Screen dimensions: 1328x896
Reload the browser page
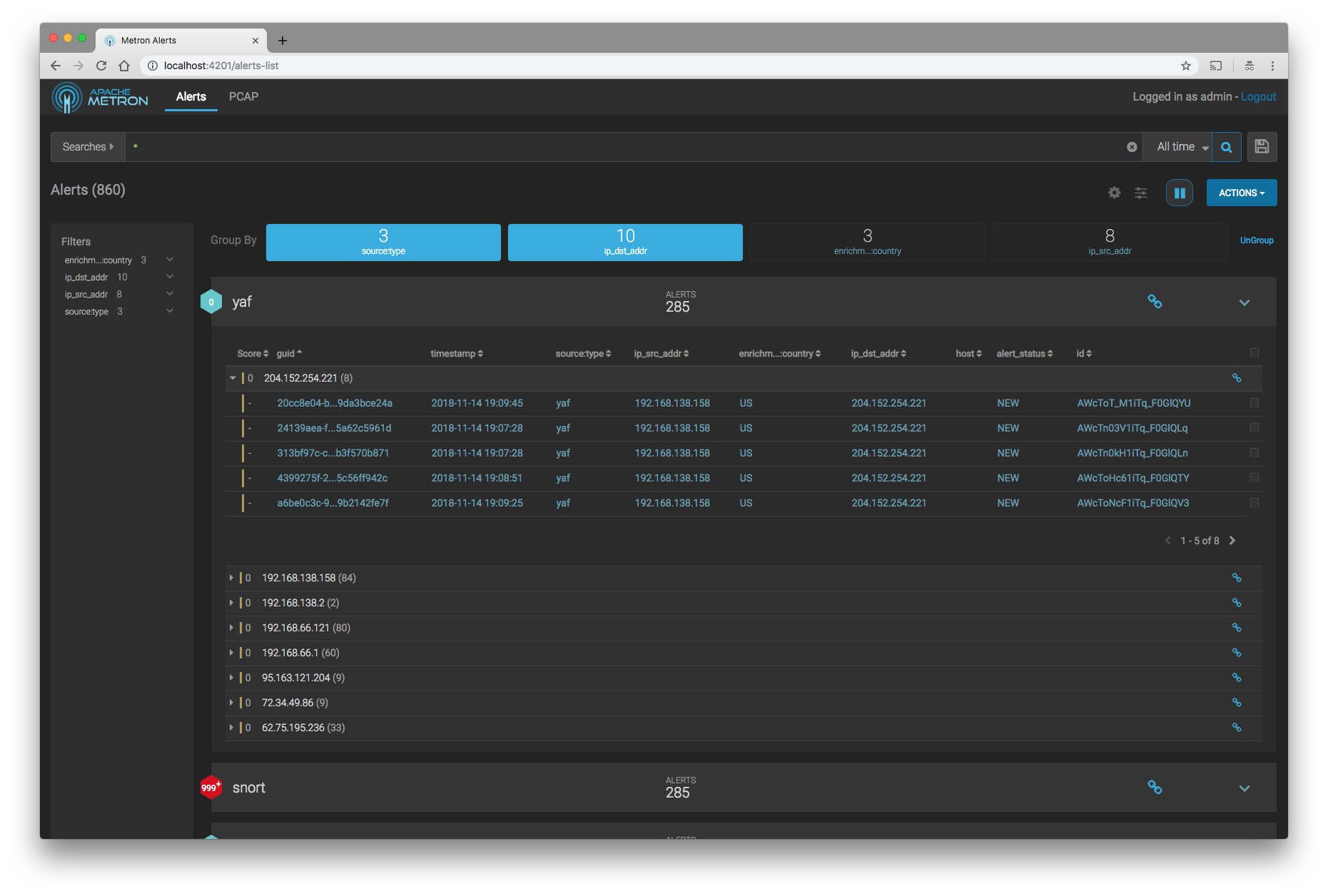(x=101, y=66)
